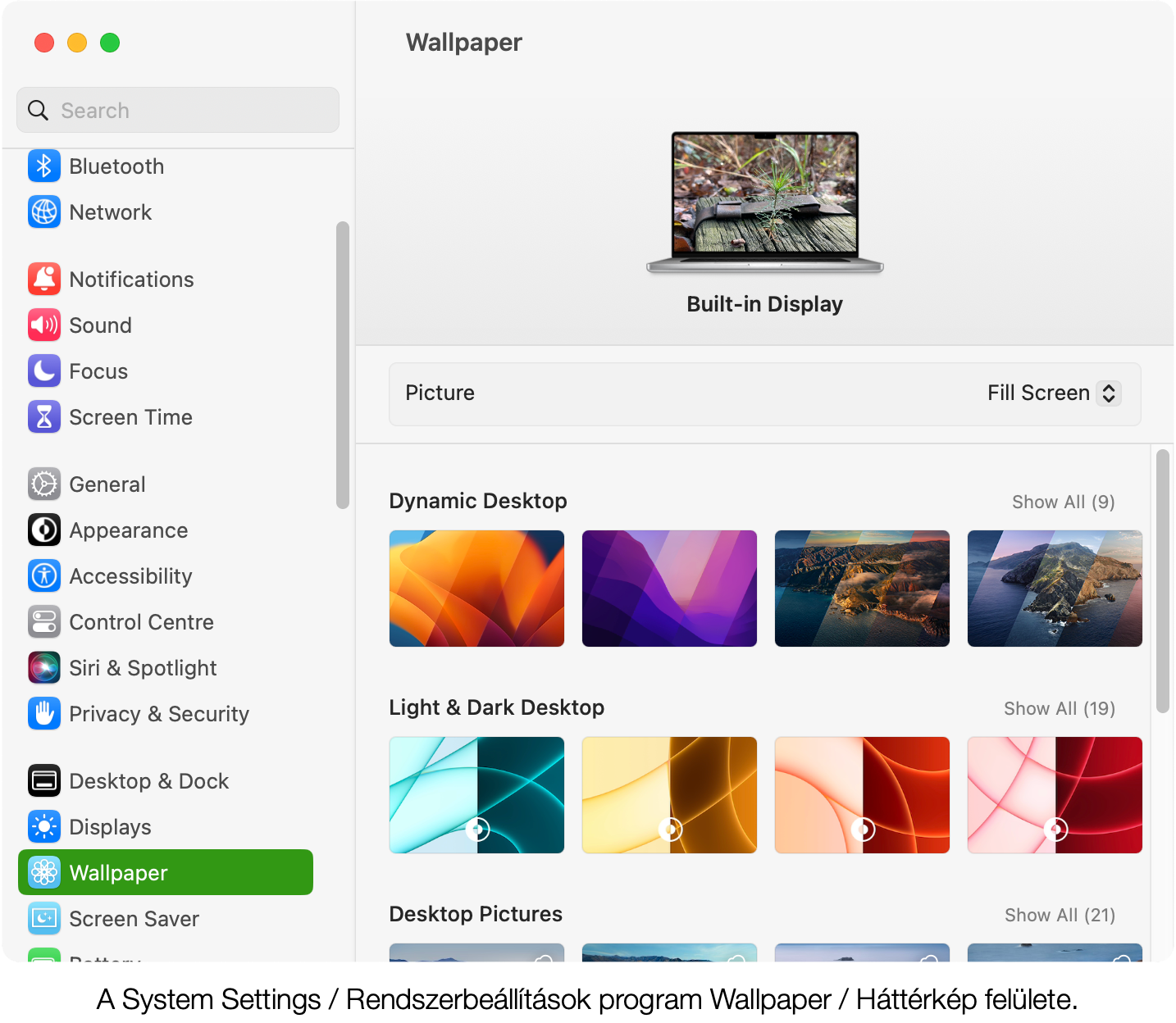
Task: Click the Focus moon icon
Action: coord(44,371)
